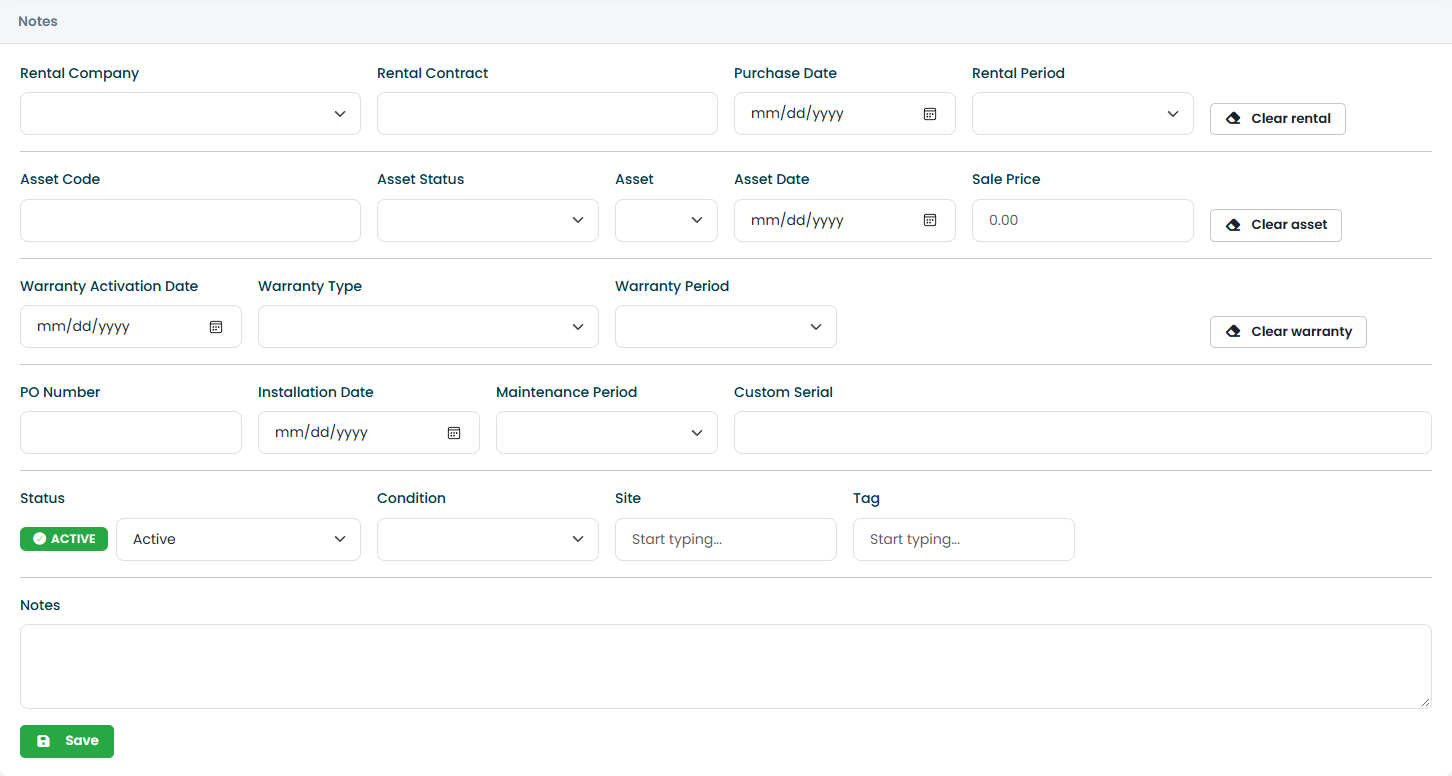Screen dimensions: 1452x776
Task: Click the Clear rental button label
Action: (1291, 118)
